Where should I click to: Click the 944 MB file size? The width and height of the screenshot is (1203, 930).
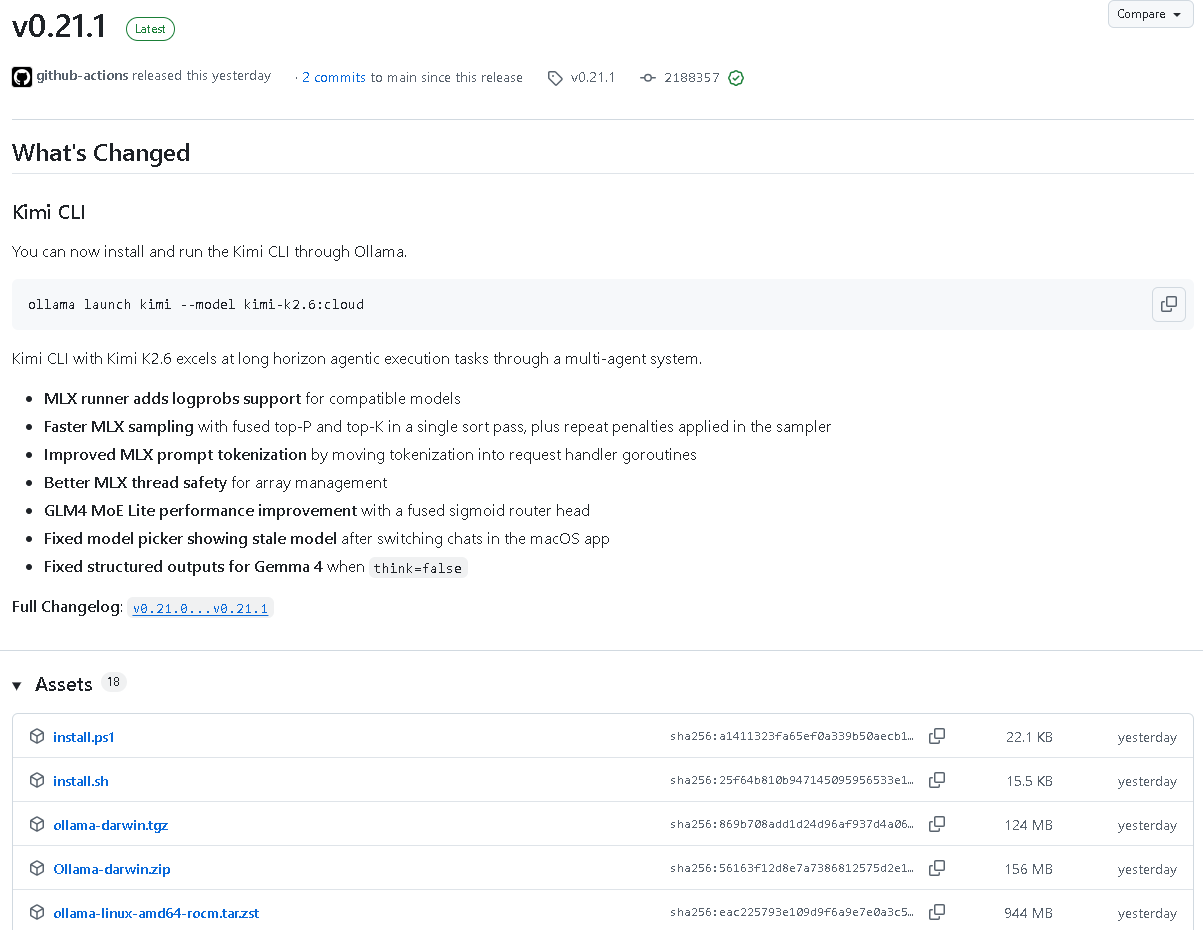click(x=1029, y=913)
